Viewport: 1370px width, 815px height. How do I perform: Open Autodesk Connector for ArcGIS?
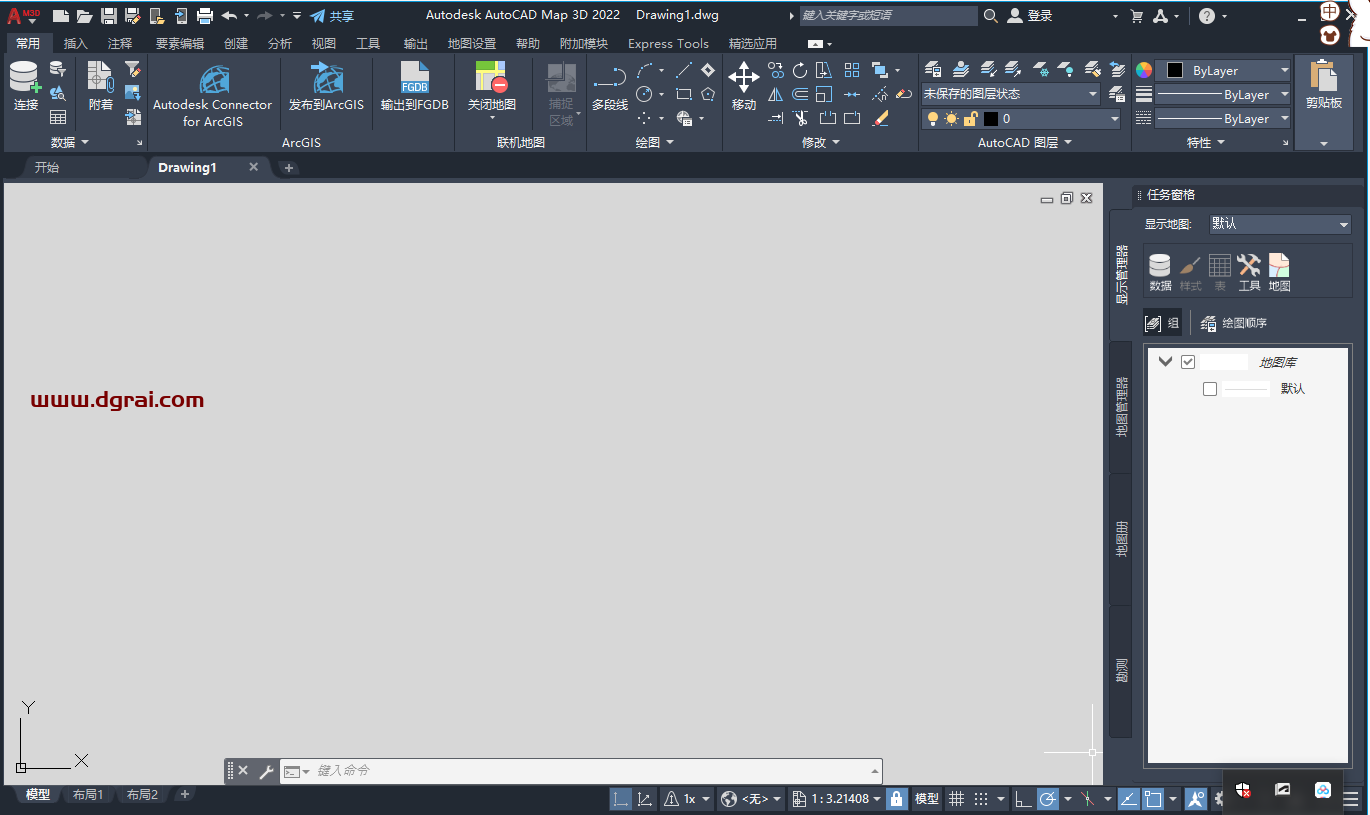pos(213,96)
